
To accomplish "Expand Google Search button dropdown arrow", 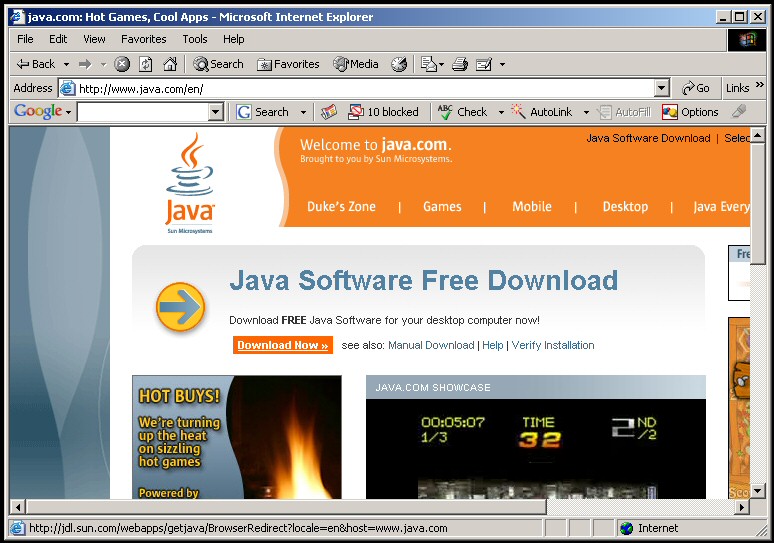I will 303,113.
